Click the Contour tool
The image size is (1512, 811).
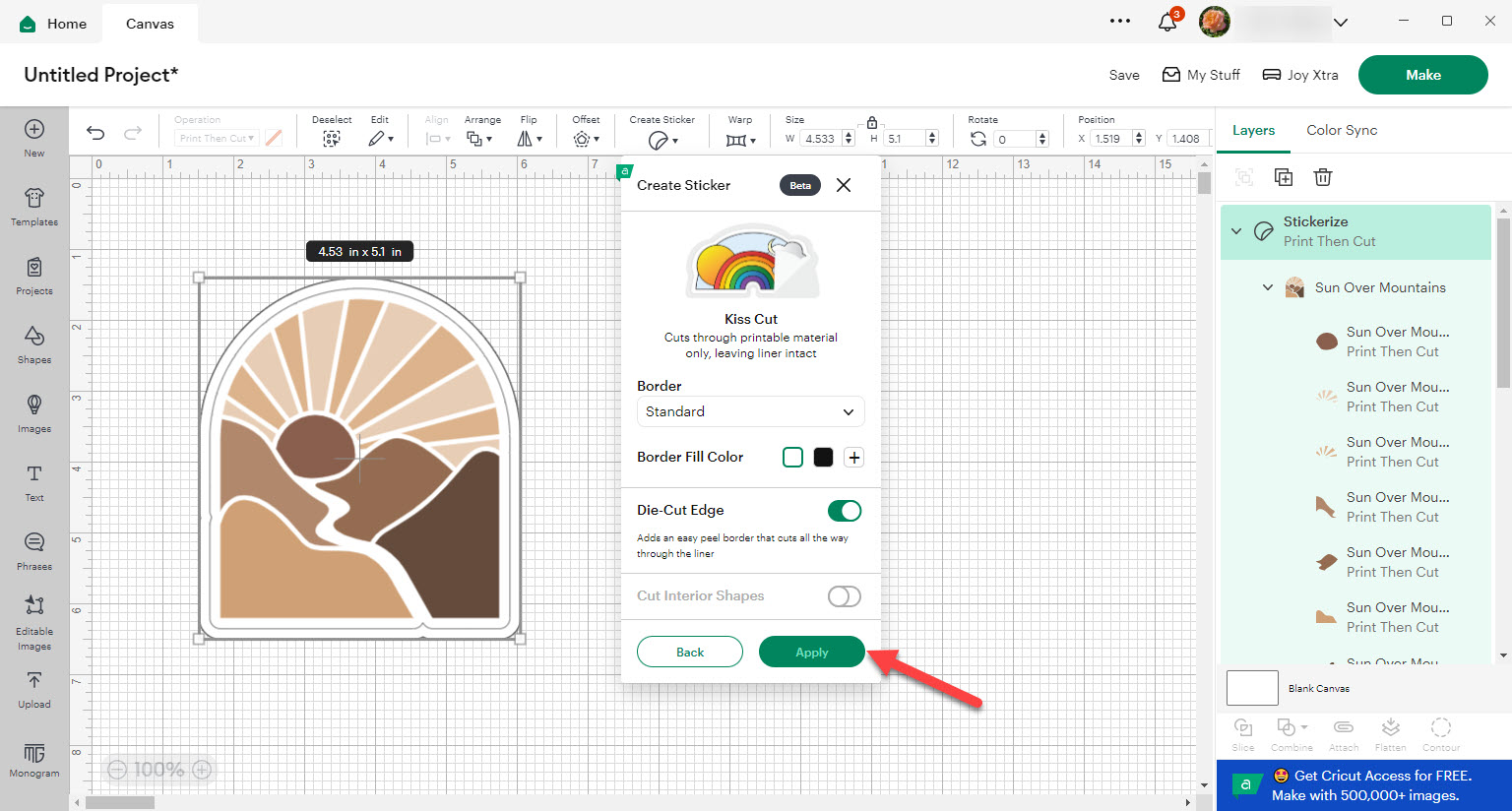(1440, 732)
